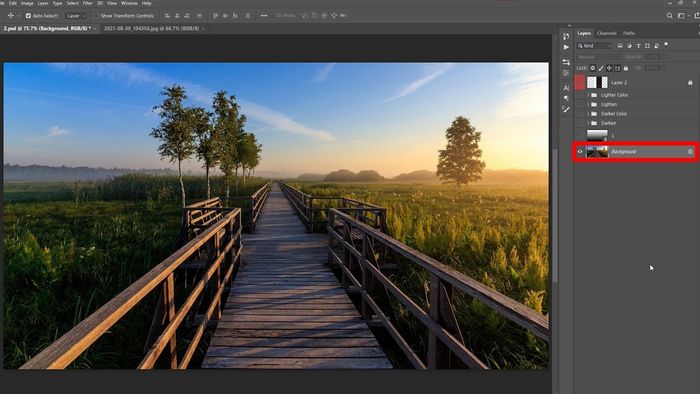The image size is (700, 394).
Task: Open the Image menu
Action: tap(27, 3)
